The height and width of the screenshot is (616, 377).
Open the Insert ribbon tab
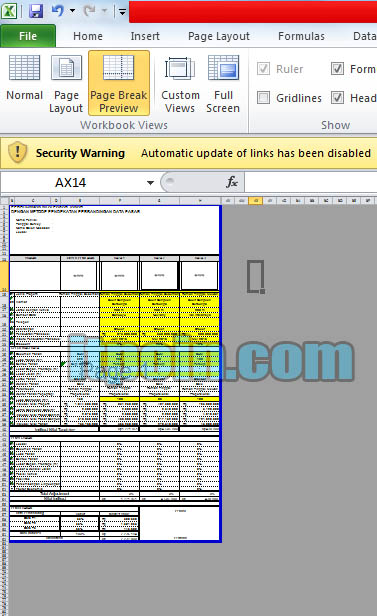[x=145, y=36]
